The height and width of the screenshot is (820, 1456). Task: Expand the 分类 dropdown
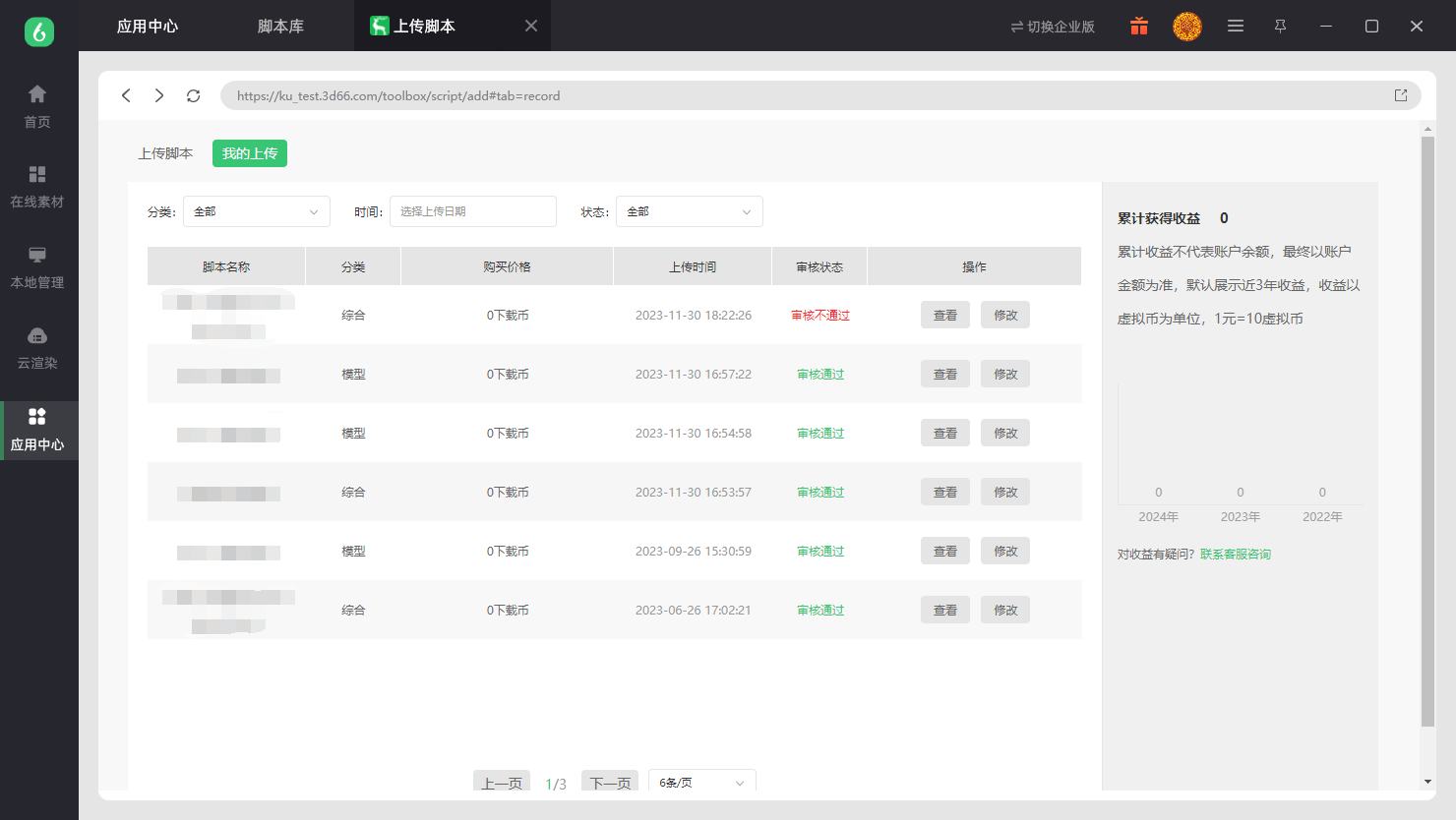(x=257, y=211)
